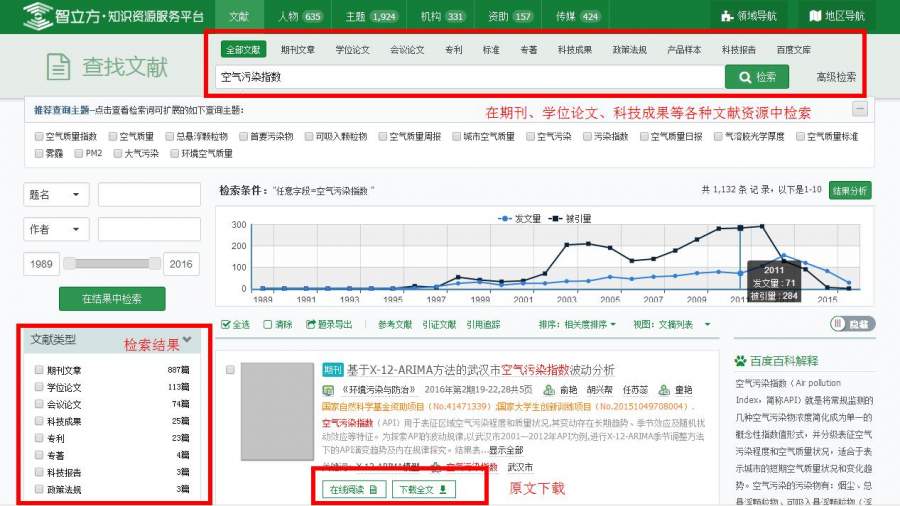The height and width of the screenshot is (506, 900).
Task: Click the journal link 《环境污染与防治》
Action: coord(378,390)
